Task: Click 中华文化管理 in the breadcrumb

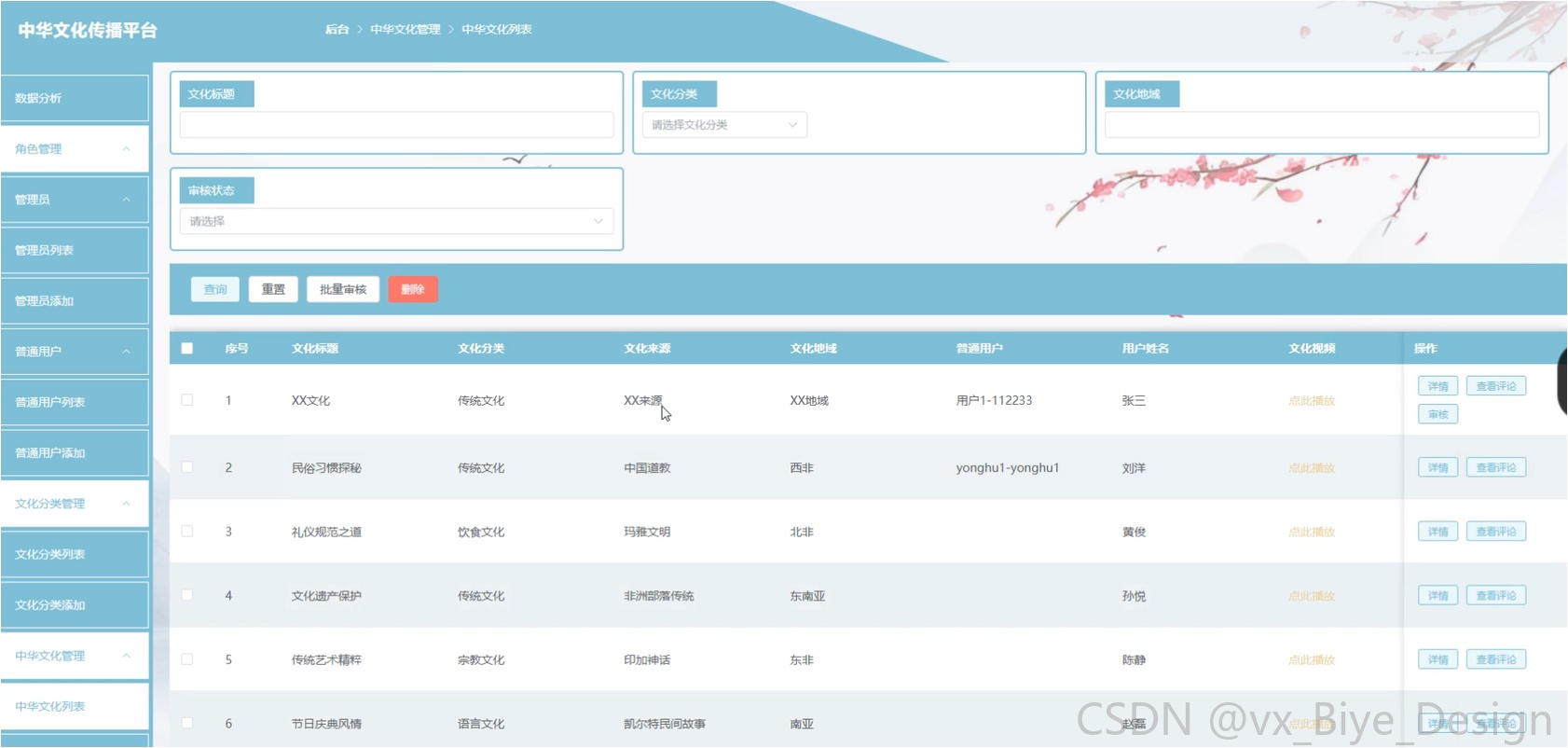Action: pyautogui.click(x=406, y=29)
